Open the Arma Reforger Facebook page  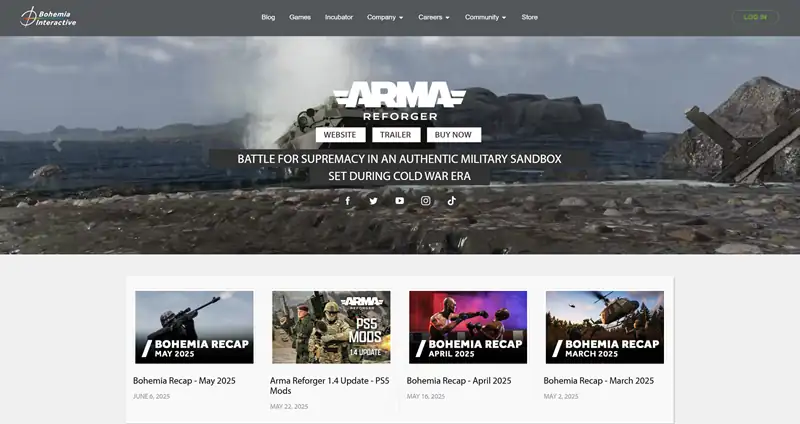coord(348,201)
